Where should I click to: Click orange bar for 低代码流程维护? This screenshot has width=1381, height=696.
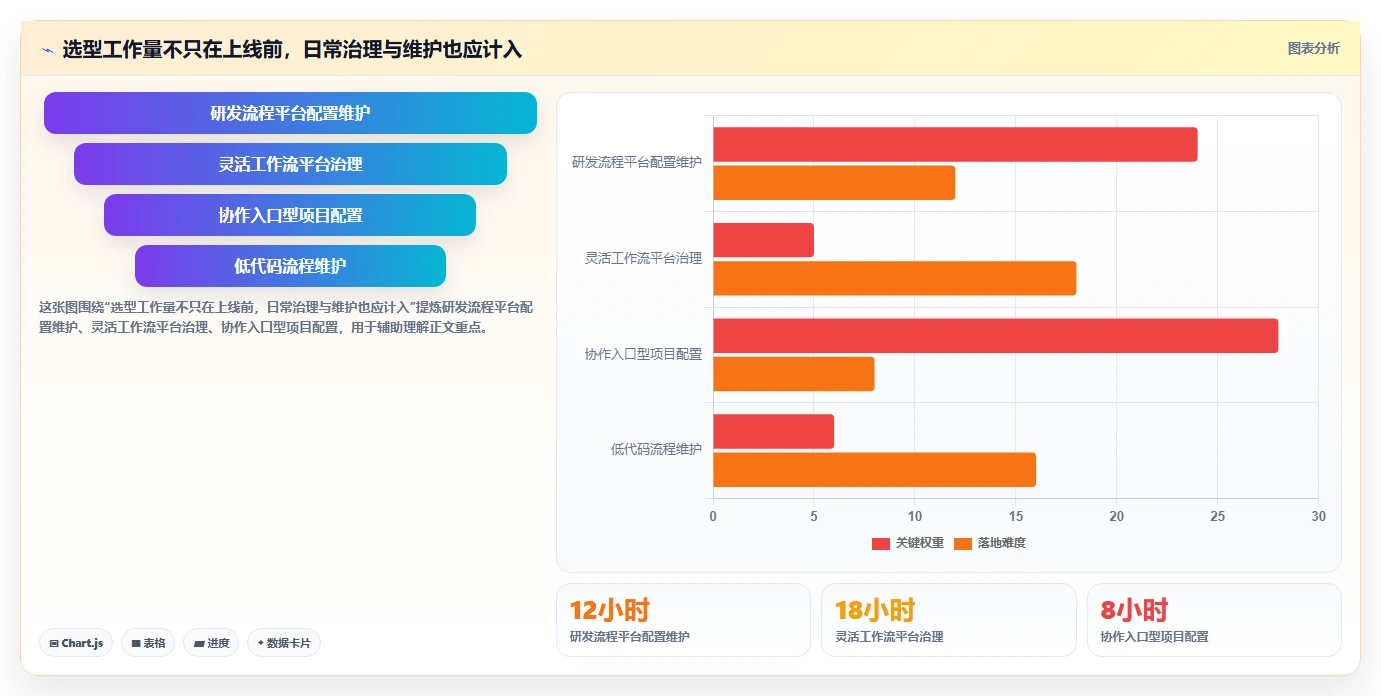click(x=874, y=470)
